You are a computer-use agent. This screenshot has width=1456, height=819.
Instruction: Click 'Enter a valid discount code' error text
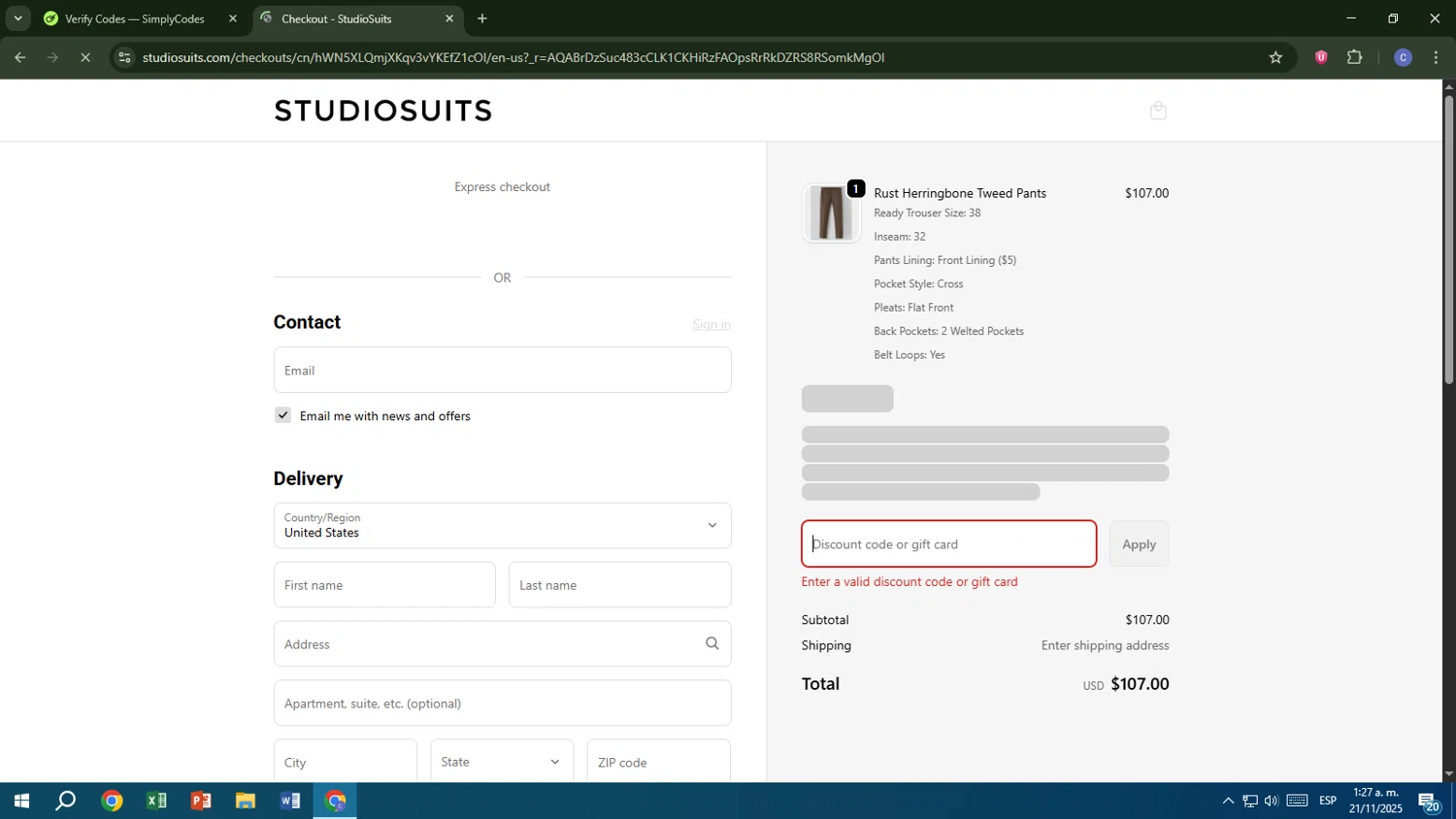[x=910, y=582]
